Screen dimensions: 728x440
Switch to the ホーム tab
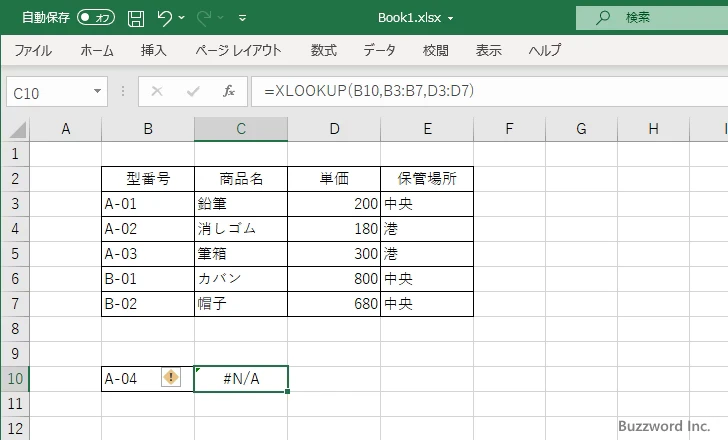97,50
